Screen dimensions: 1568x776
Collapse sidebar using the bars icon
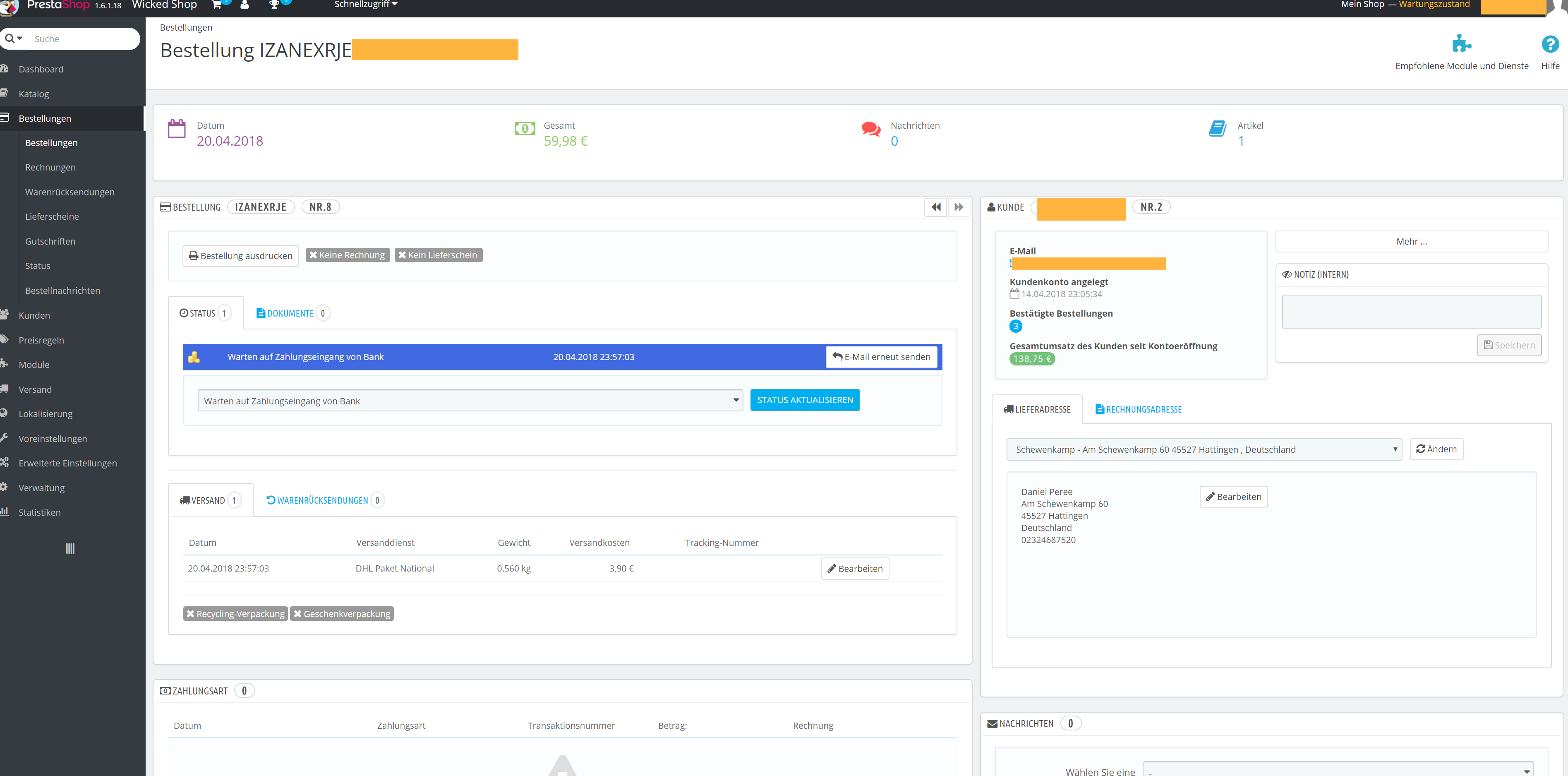tap(70, 548)
